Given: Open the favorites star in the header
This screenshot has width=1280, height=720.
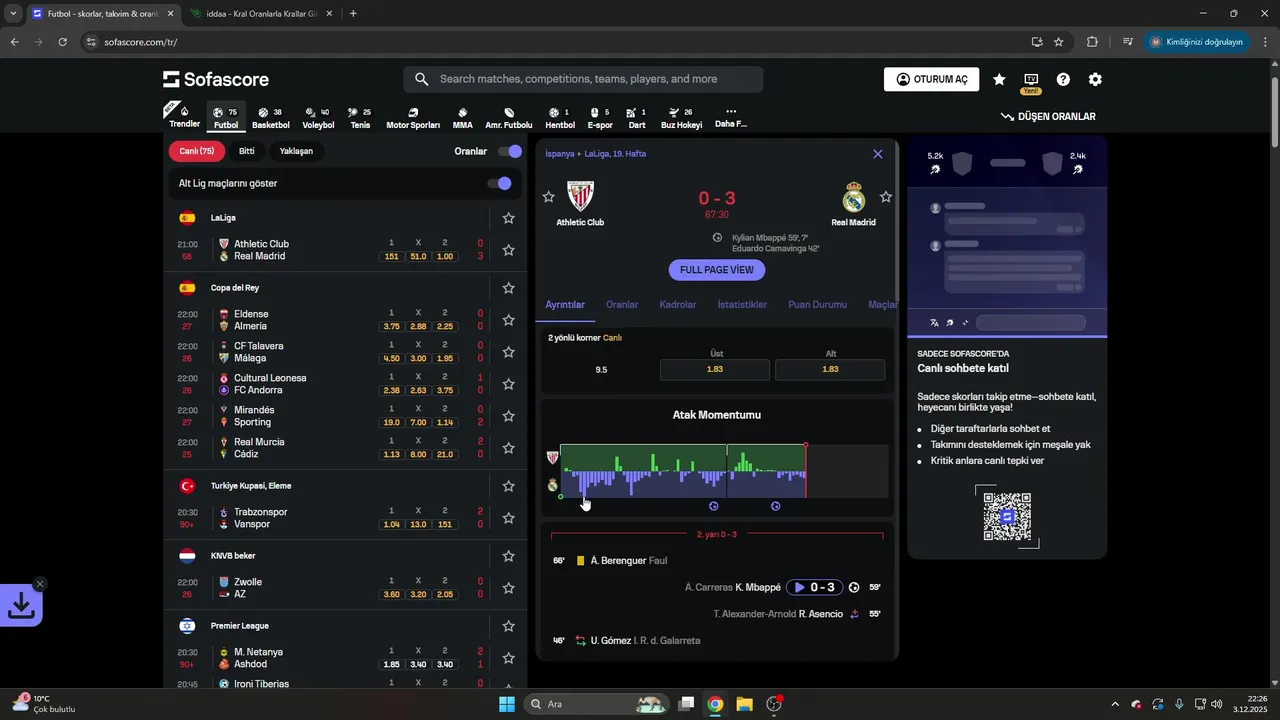Looking at the screenshot, I should coord(999,79).
